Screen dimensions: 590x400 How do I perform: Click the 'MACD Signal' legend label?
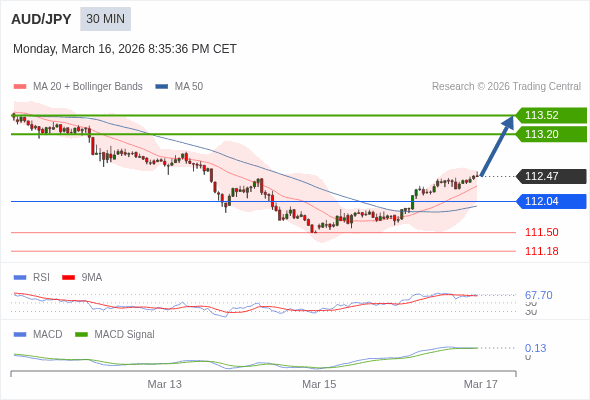pos(125,335)
